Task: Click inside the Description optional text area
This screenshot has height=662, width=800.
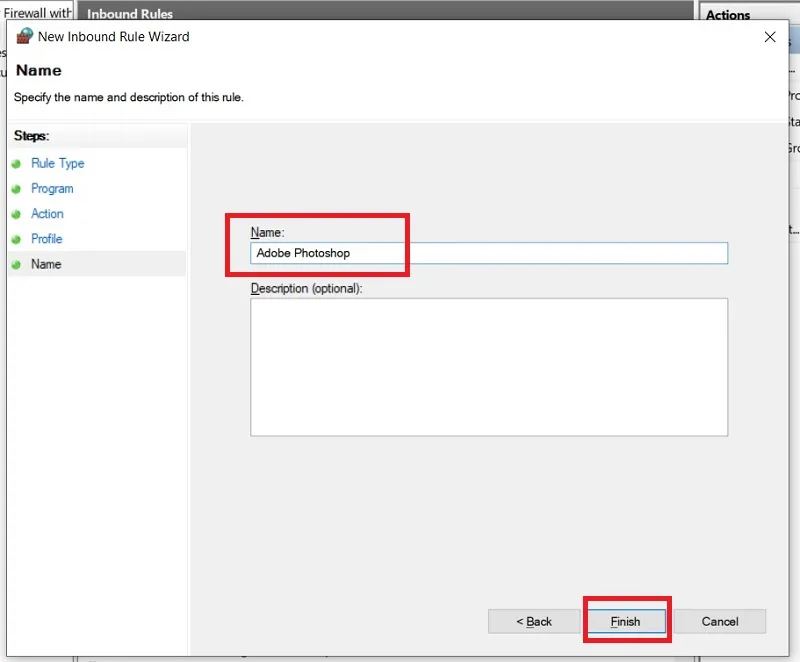Action: click(489, 367)
